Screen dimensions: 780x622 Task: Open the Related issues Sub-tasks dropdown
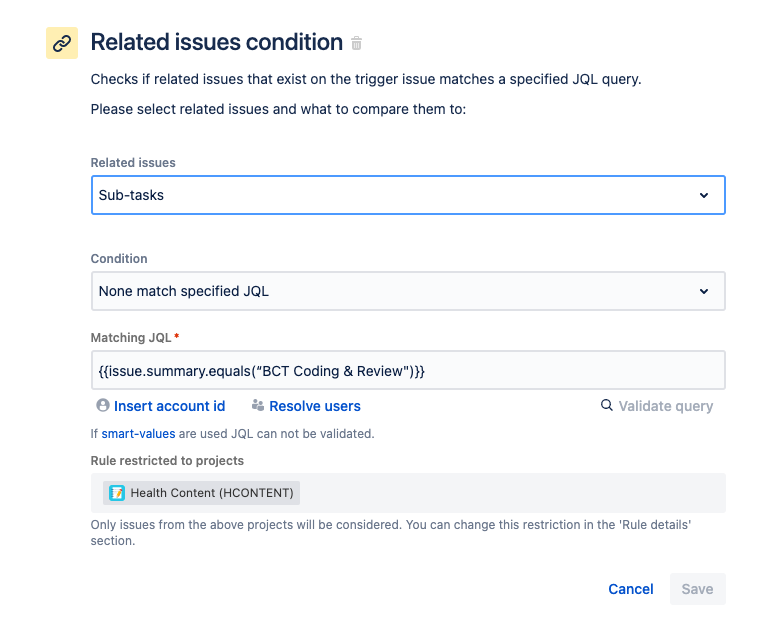(408, 195)
